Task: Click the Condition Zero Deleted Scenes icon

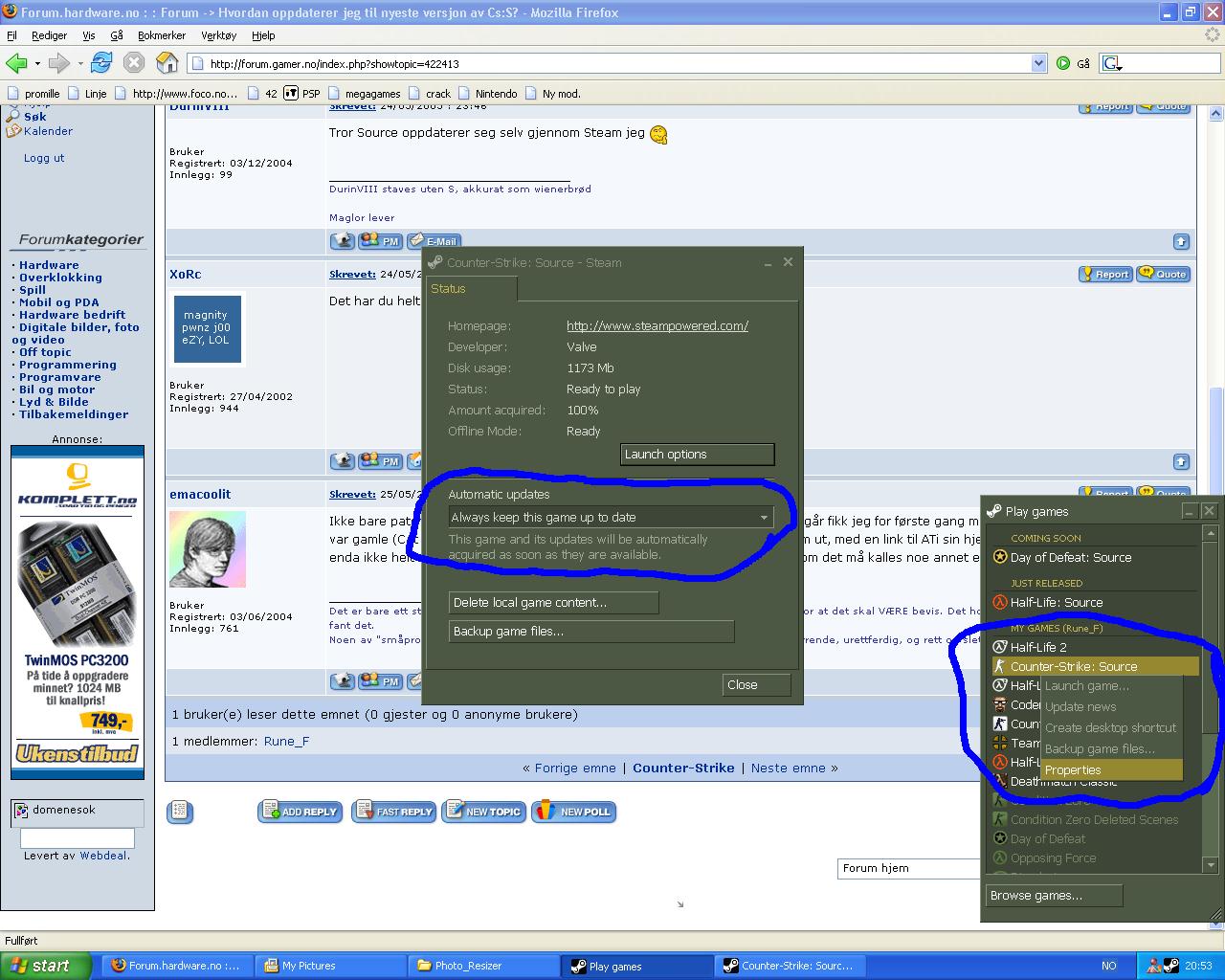Action: point(1000,819)
